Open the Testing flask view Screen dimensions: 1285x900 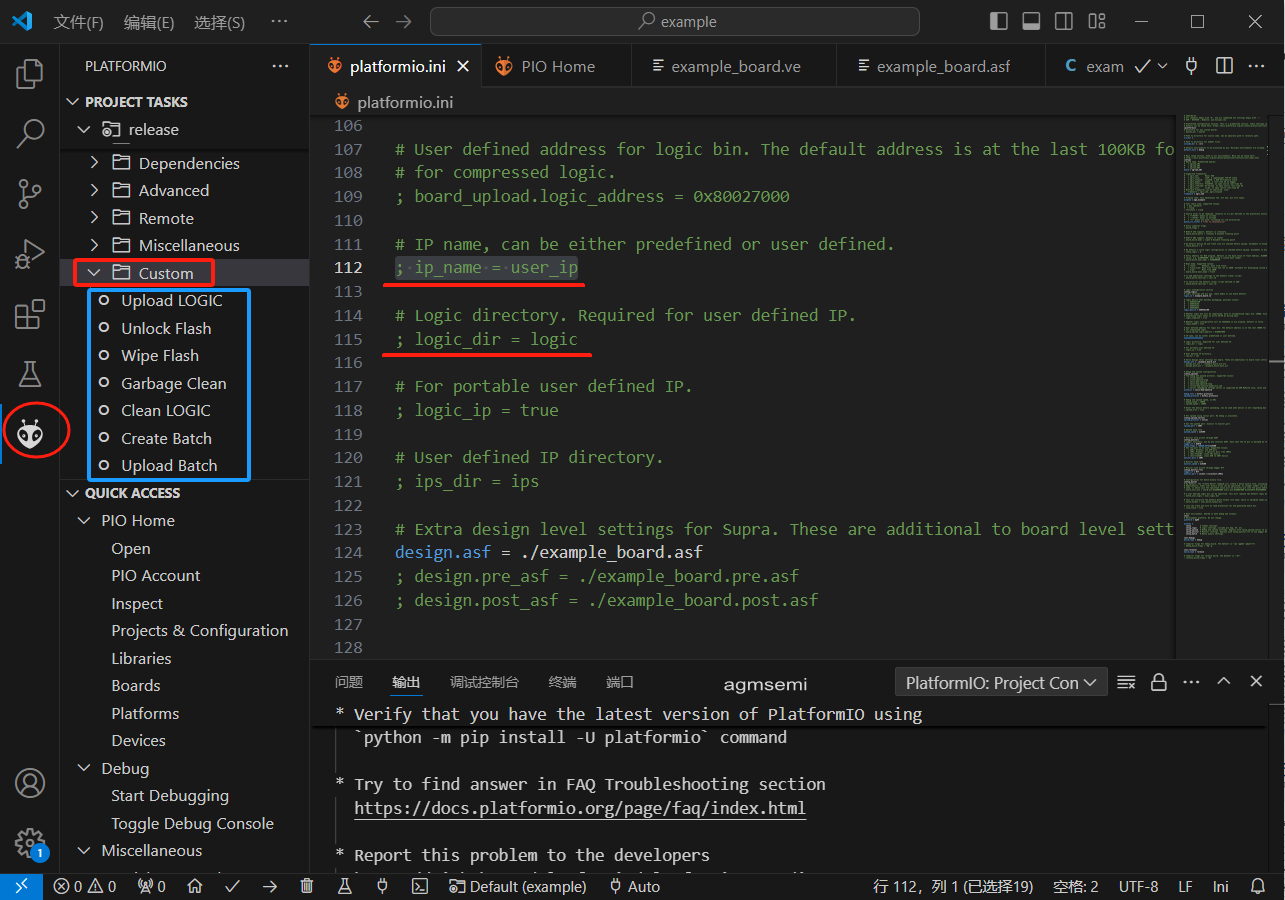[30, 373]
